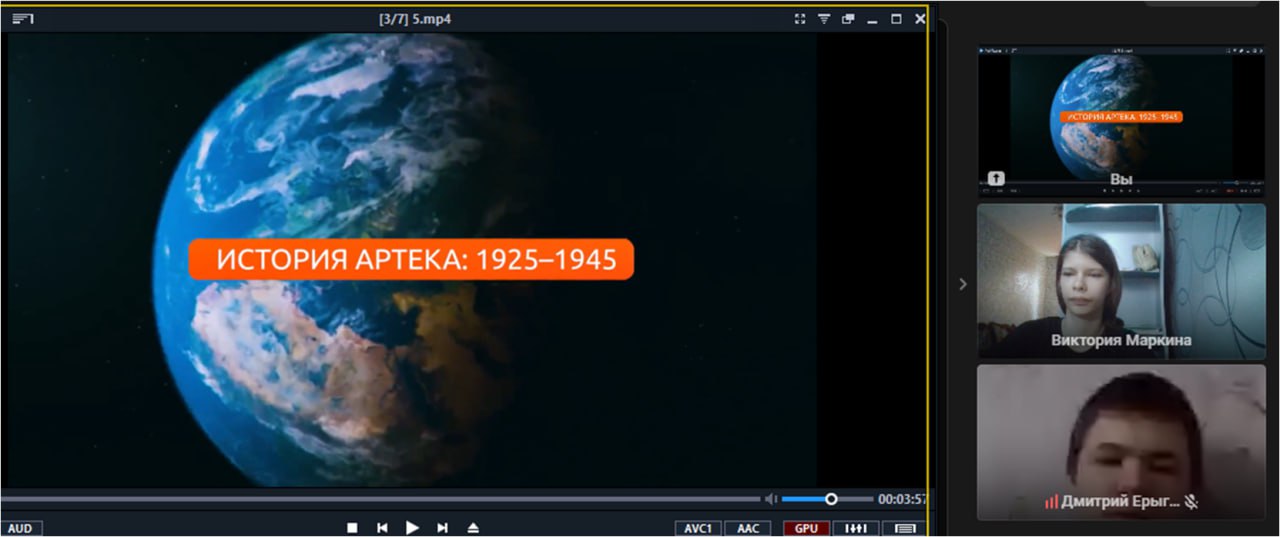Viewport: 1280px width, 537px height.
Task: Toggle always-on-top window icon
Action: [848, 19]
